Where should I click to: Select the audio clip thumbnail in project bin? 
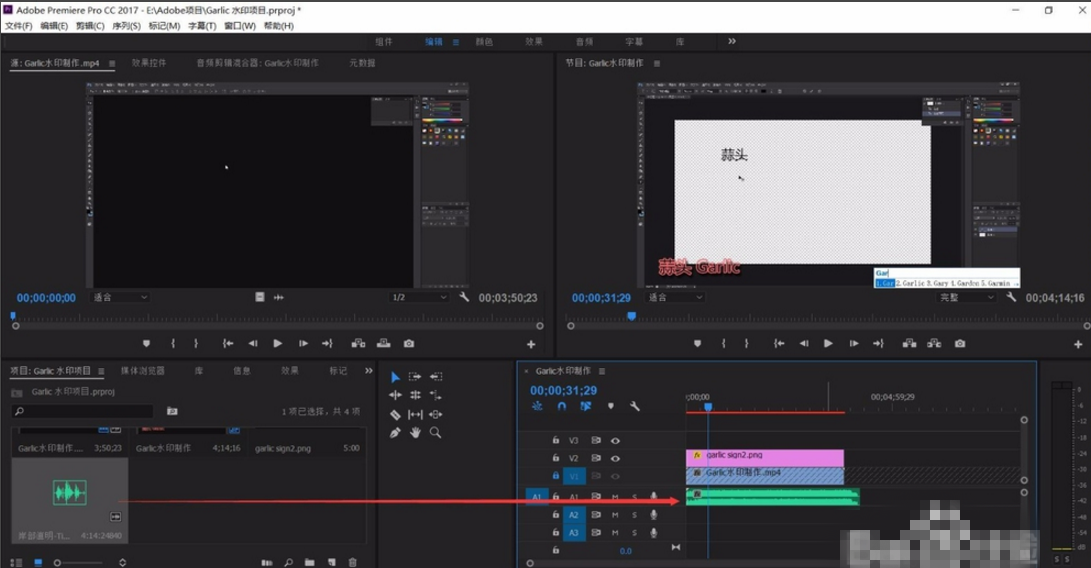pos(69,492)
